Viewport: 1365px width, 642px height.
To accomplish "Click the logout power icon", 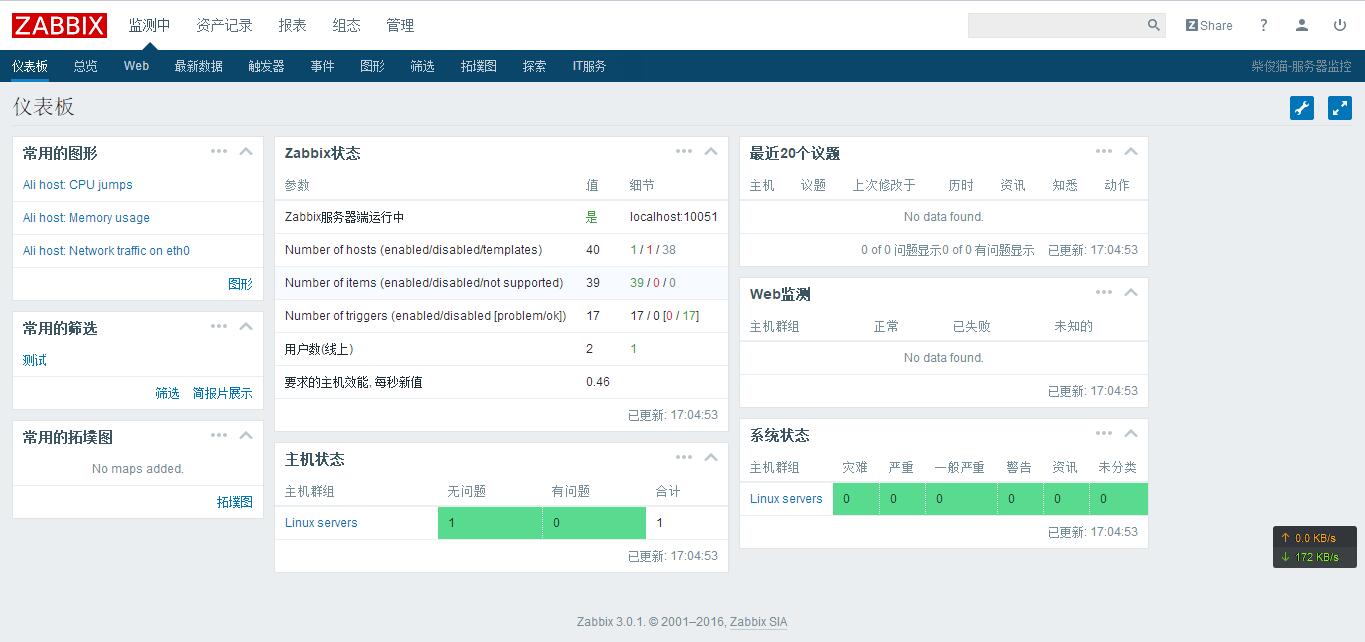I will coord(1340,25).
